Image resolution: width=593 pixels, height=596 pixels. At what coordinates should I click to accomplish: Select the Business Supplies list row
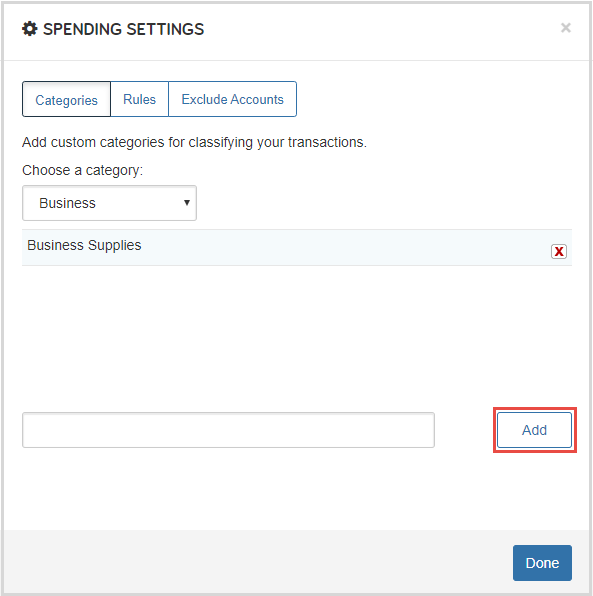[297, 247]
